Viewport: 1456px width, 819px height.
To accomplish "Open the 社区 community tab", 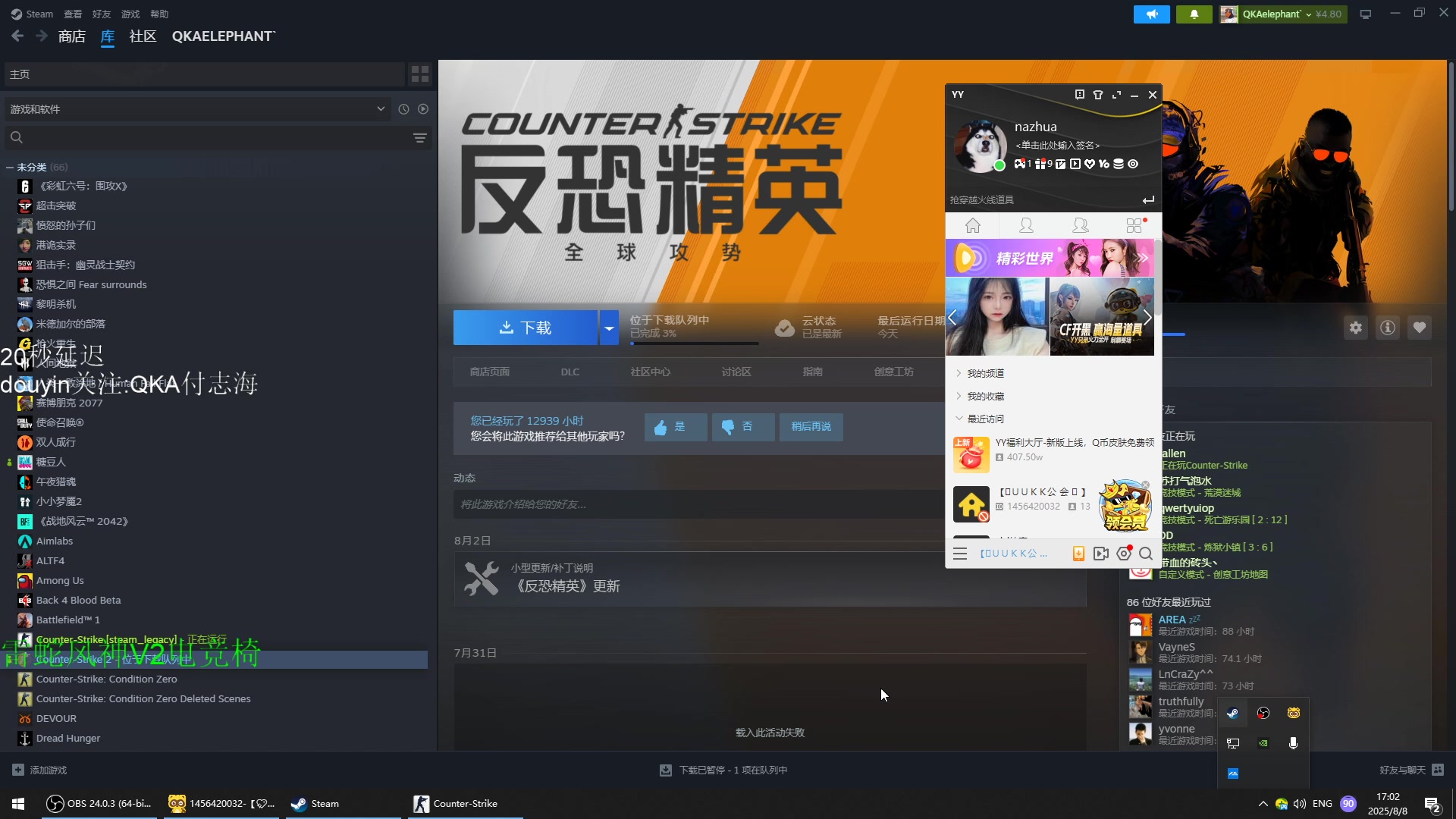I will [x=143, y=36].
